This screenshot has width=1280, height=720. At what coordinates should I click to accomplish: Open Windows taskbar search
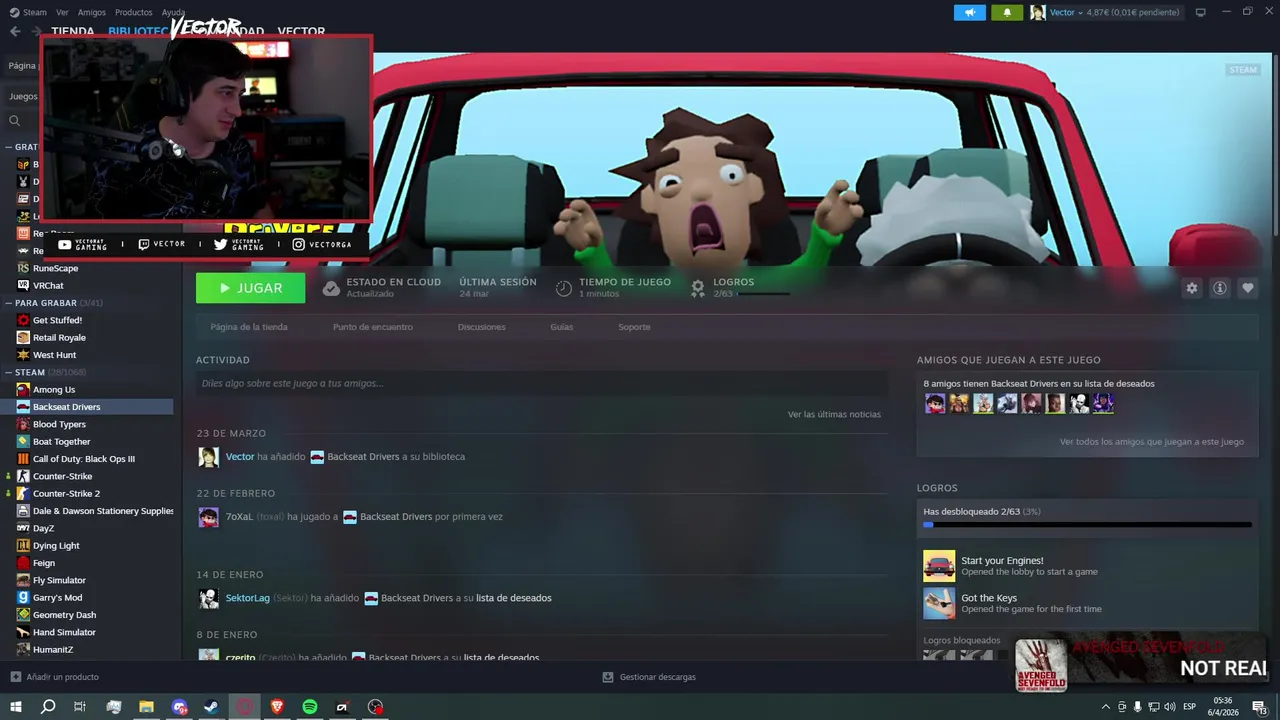click(48, 707)
